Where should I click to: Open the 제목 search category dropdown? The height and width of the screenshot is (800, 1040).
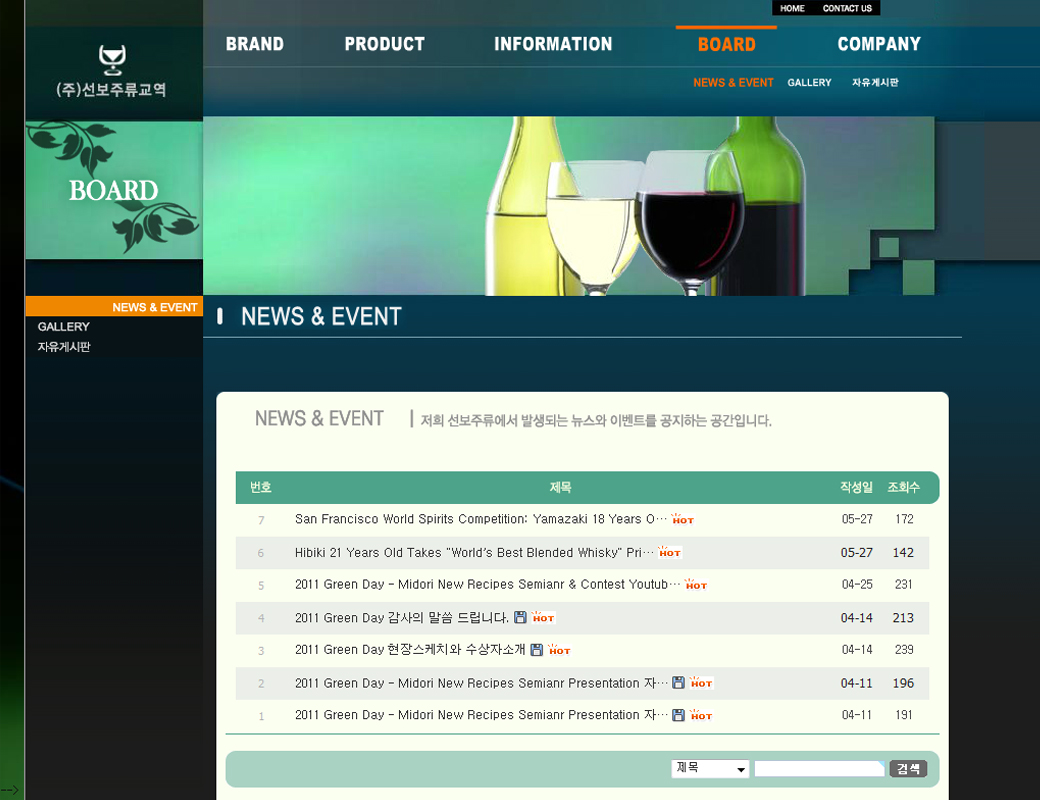pyautogui.click(x=710, y=768)
